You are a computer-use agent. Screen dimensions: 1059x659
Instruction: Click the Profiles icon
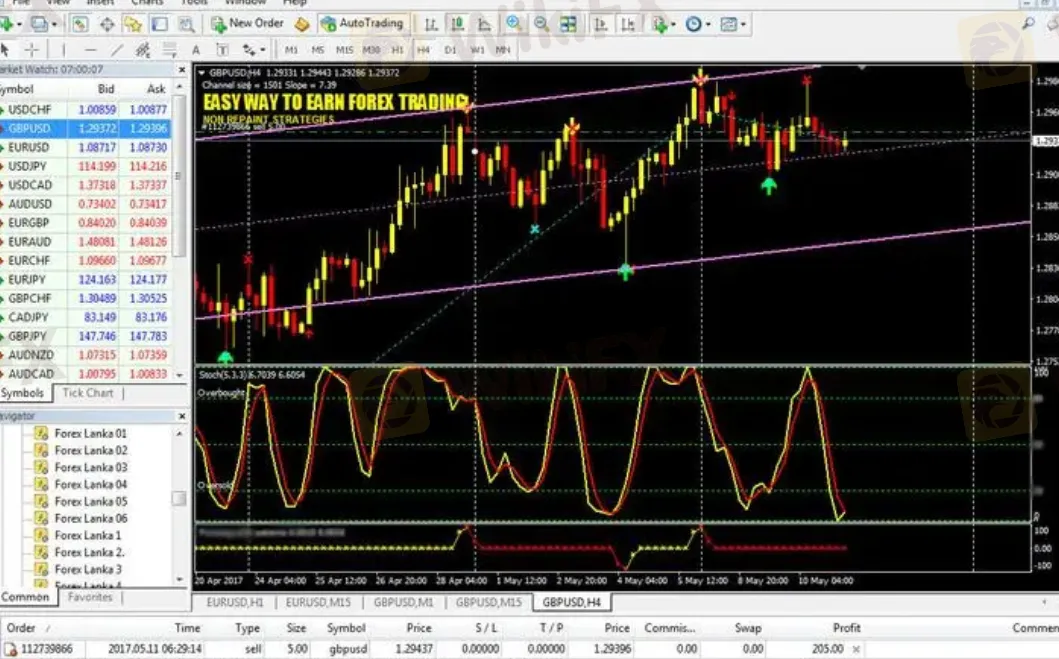point(39,25)
